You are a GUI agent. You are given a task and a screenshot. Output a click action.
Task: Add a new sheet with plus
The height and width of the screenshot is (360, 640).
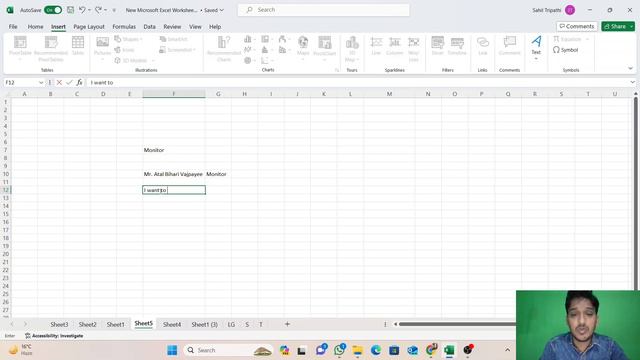[287, 324]
